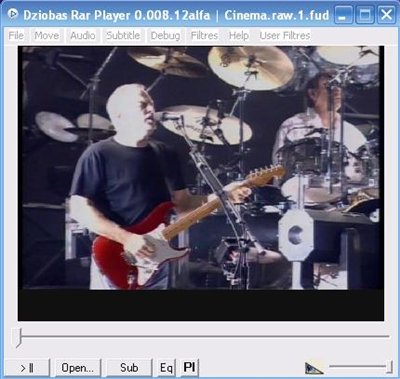Click the volume slider handle
Screen dimensions: 400x379
pos(389,367)
